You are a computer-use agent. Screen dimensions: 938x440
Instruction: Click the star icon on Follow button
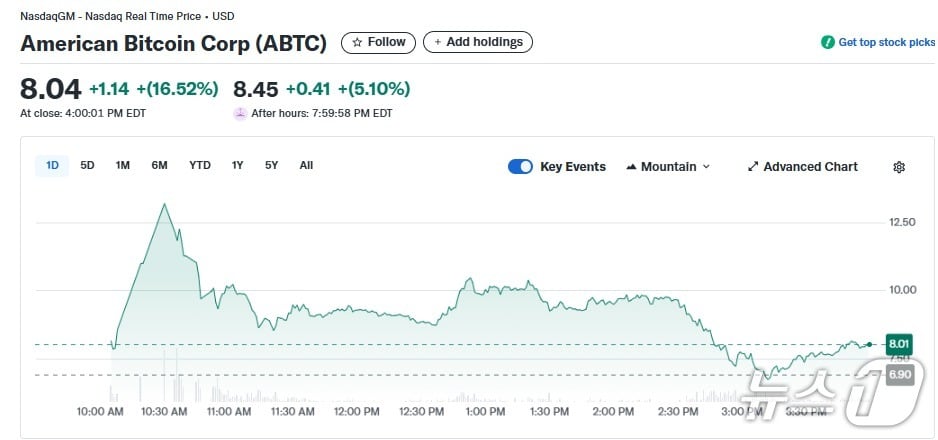(357, 42)
